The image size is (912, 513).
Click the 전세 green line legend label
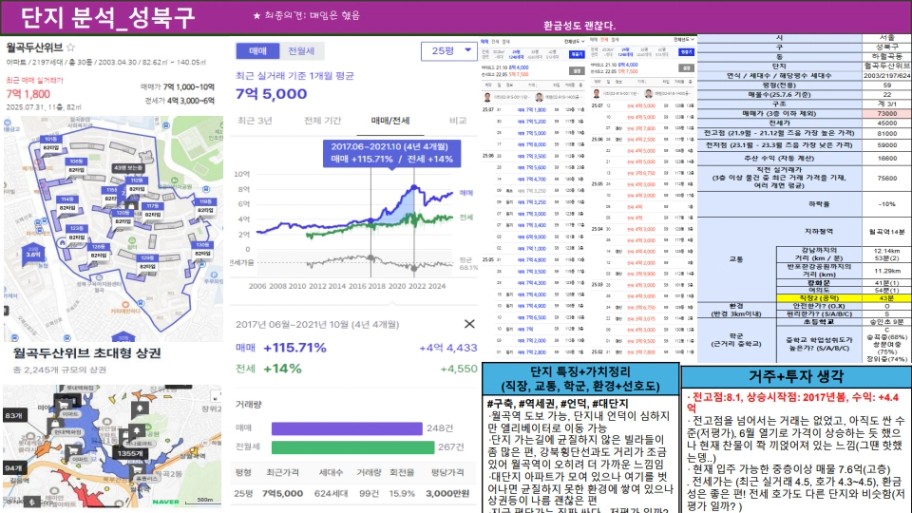point(466,217)
